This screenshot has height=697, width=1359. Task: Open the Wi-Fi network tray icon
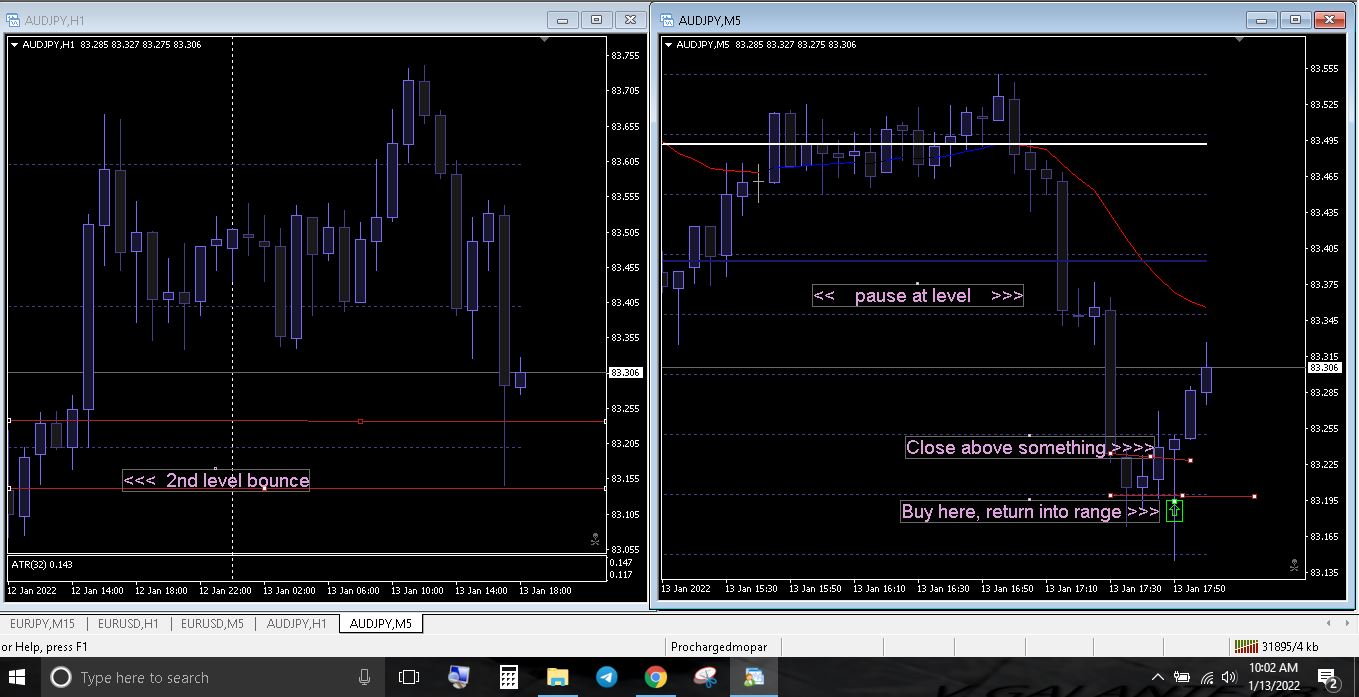pyautogui.click(x=1207, y=677)
